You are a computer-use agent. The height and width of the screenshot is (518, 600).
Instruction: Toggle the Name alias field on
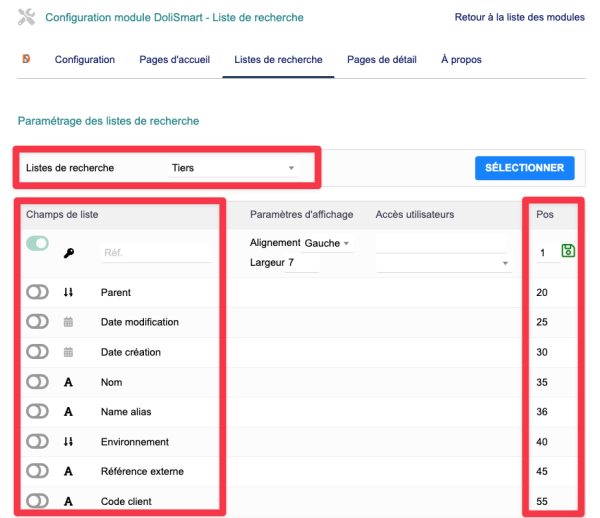click(x=38, y=411)
